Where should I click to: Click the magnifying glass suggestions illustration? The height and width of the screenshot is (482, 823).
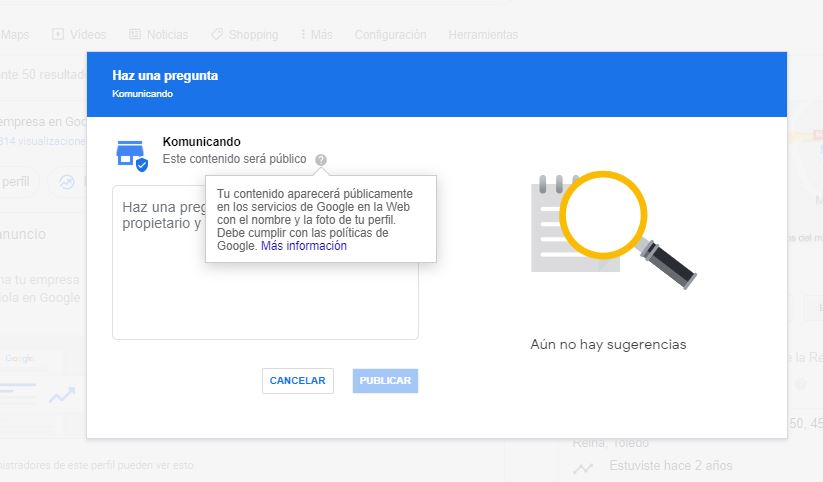coord(613,229)
